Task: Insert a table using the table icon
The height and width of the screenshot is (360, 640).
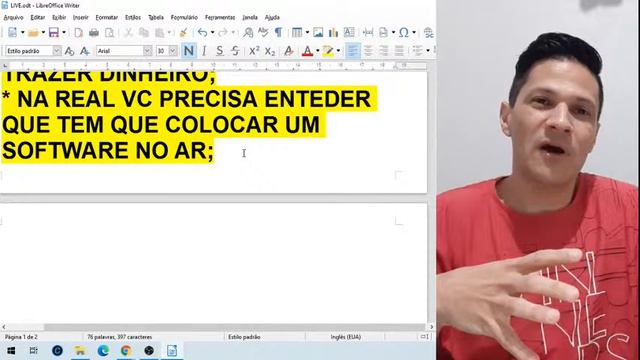Action: click(x=297, y=32)
